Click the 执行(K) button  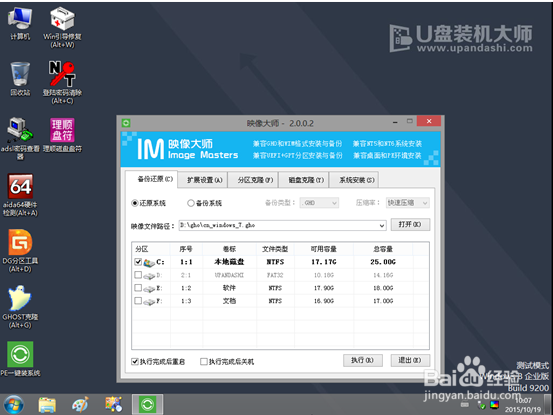click(363, 360)
